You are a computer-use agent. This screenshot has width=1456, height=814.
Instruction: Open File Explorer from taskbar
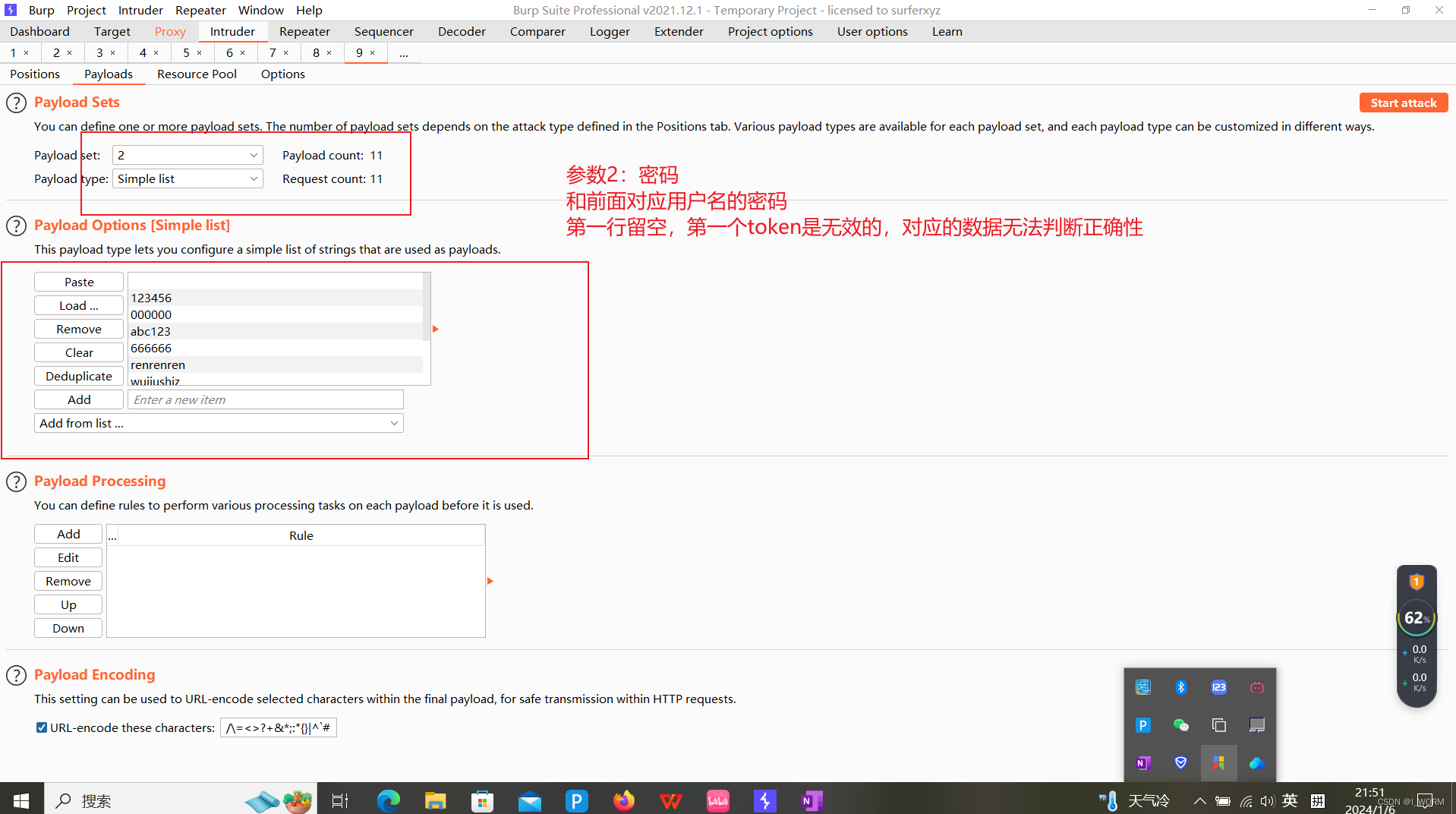(436, 800)
